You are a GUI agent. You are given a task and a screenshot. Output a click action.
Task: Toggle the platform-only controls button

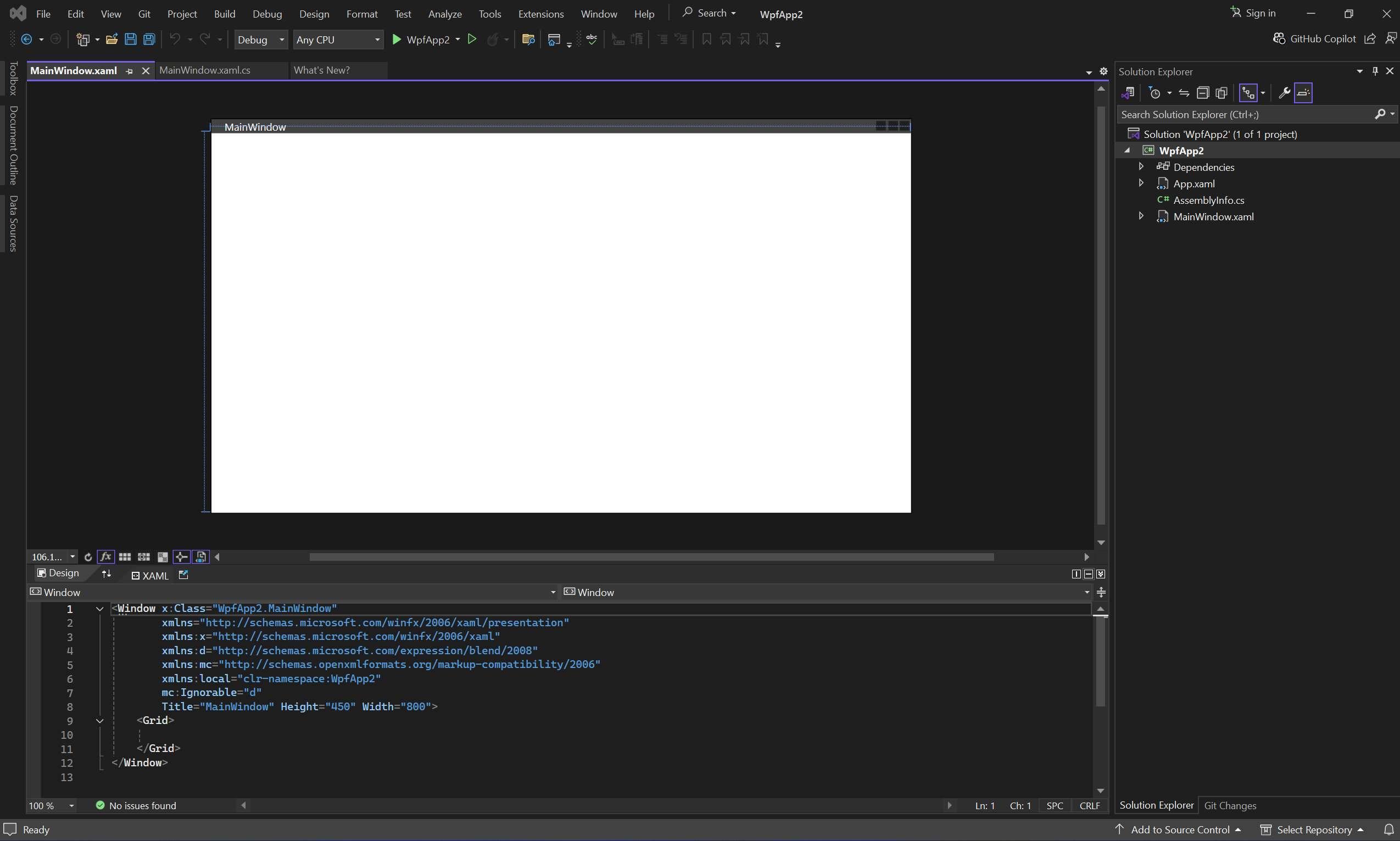200,557
